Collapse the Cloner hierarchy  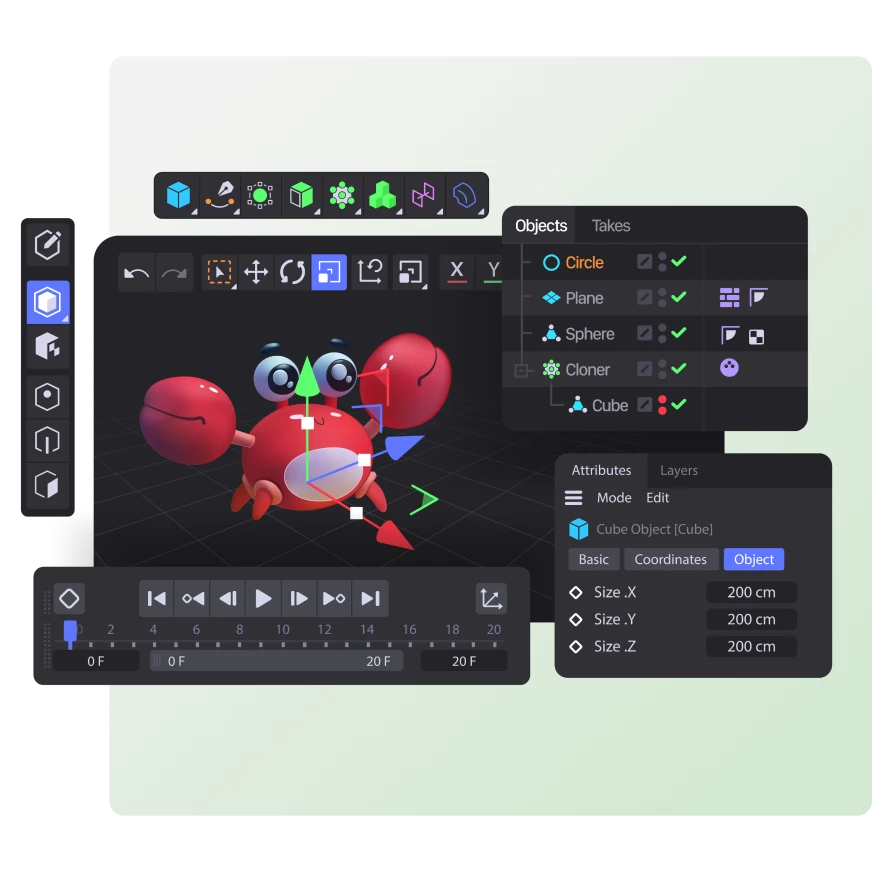pyautogui.click(x=521, y=370)
